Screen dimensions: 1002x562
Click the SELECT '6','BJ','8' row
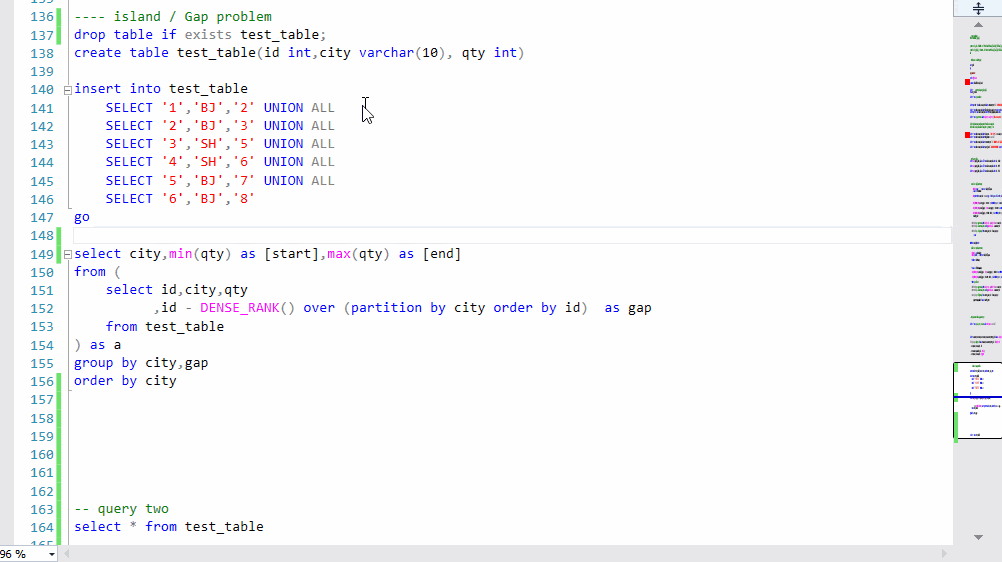coord(180,199)
